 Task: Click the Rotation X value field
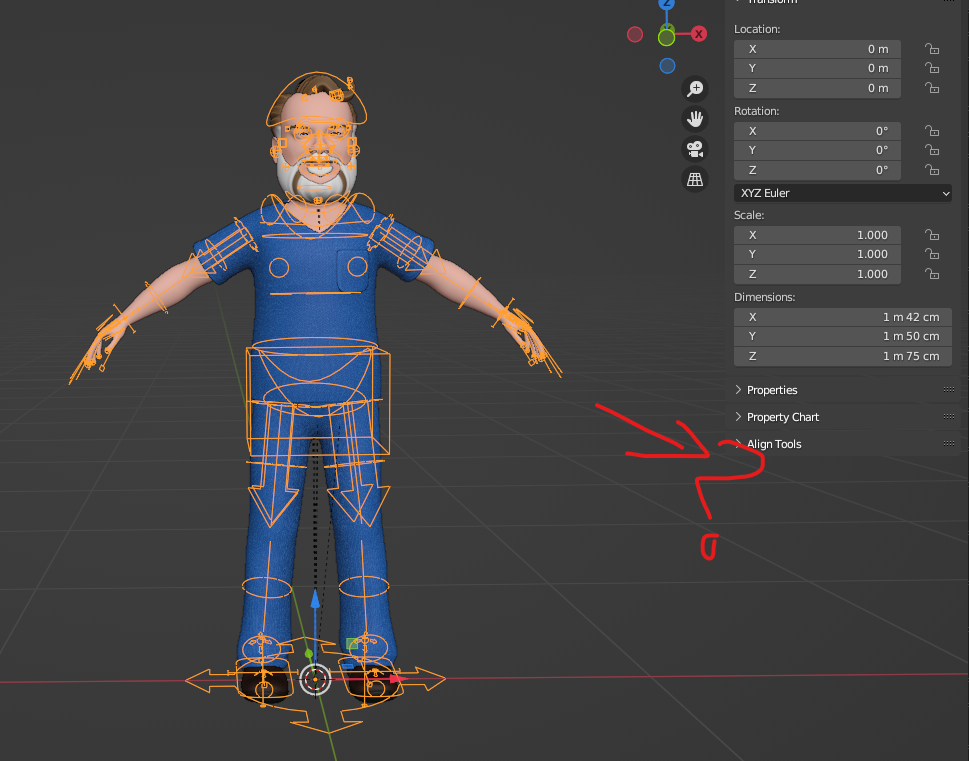(x=817, y=131)
